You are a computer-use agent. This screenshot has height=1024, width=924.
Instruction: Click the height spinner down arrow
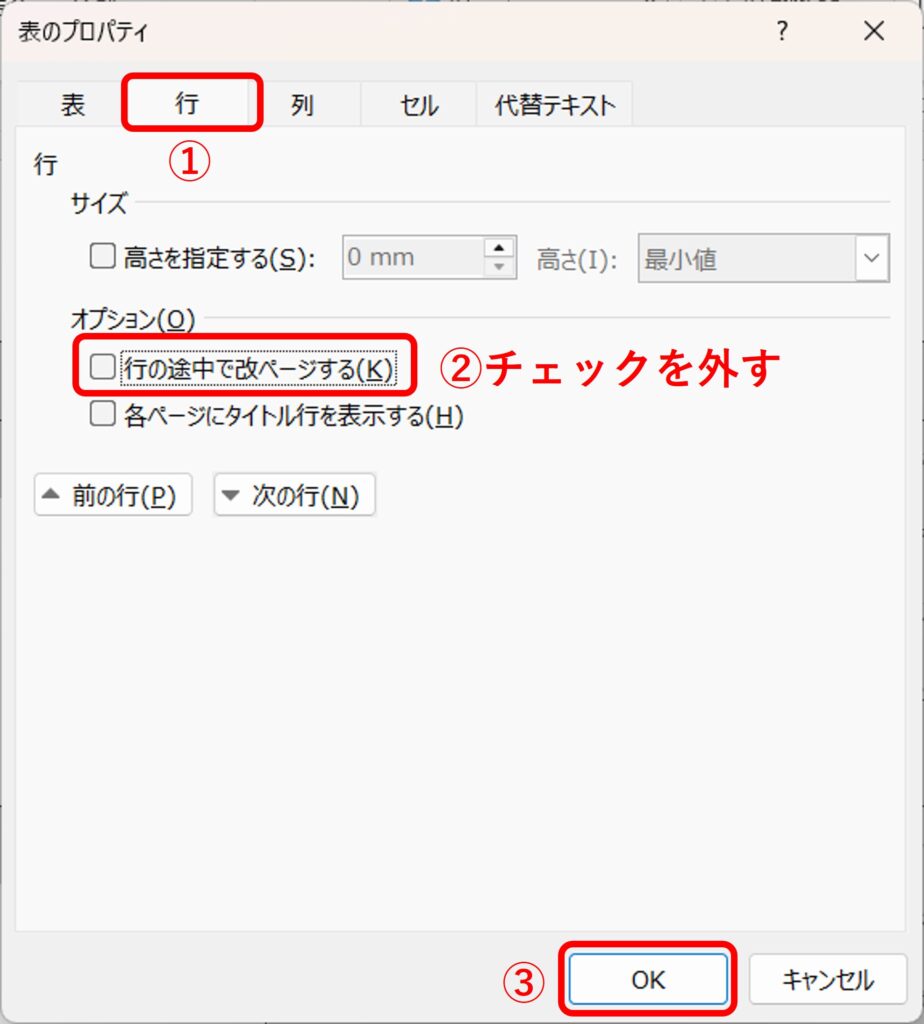pos(499,268)
